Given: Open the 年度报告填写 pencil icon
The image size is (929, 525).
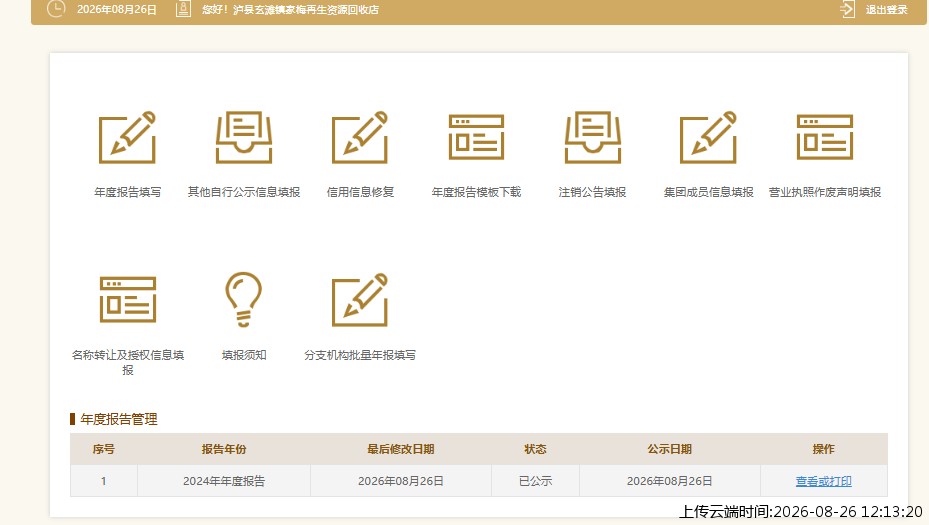Looking at the screenshot, I should coord(127,137).
